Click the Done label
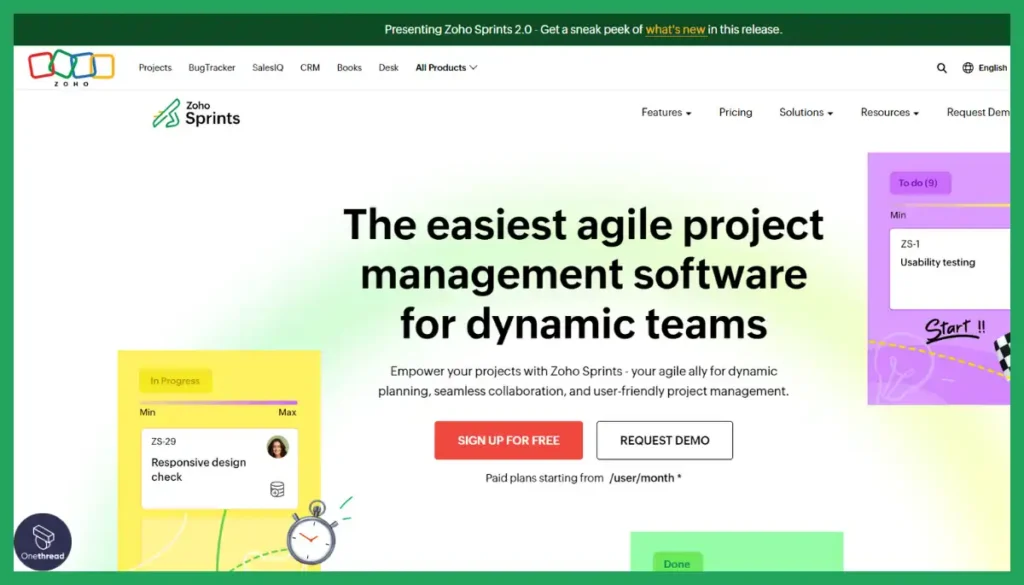The width and height of the screenshot is (1024, 585). (x=677, y=563)
